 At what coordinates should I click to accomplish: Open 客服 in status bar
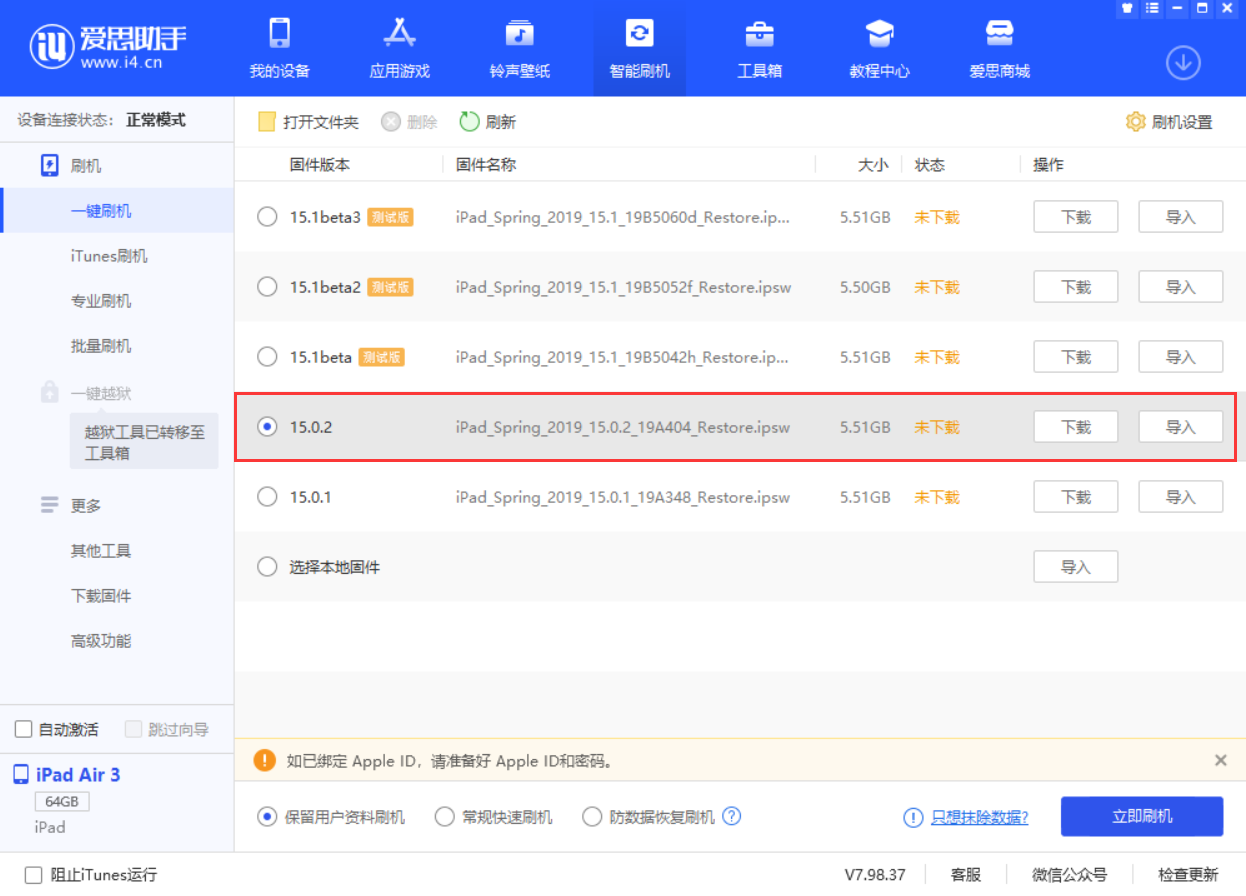pos(965,875)
